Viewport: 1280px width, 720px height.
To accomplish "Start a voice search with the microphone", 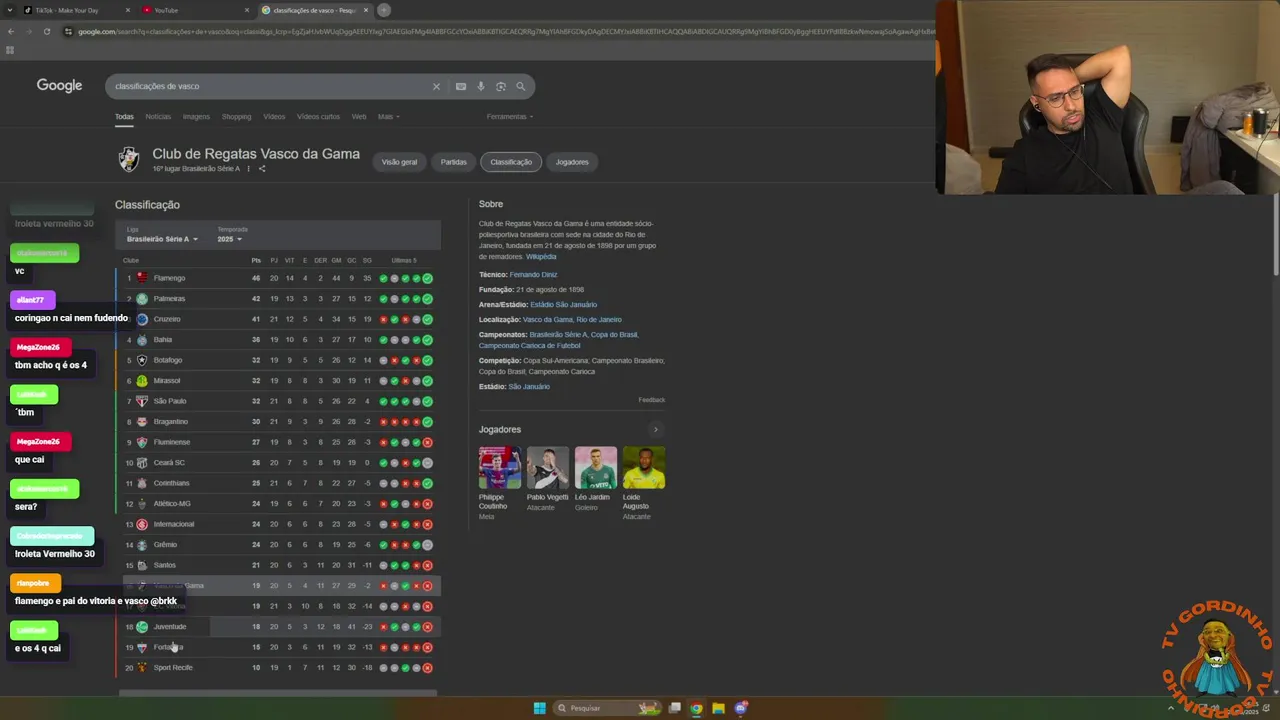I will (481, 86).
